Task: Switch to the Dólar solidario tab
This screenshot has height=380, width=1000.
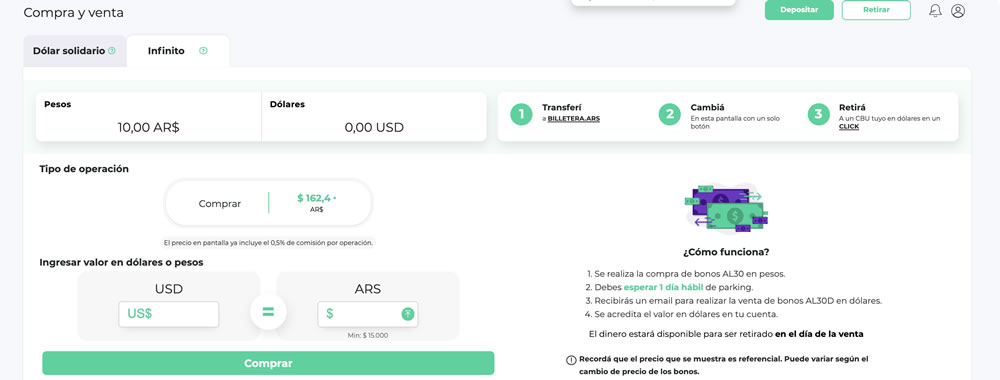Action: coord(75,51)
